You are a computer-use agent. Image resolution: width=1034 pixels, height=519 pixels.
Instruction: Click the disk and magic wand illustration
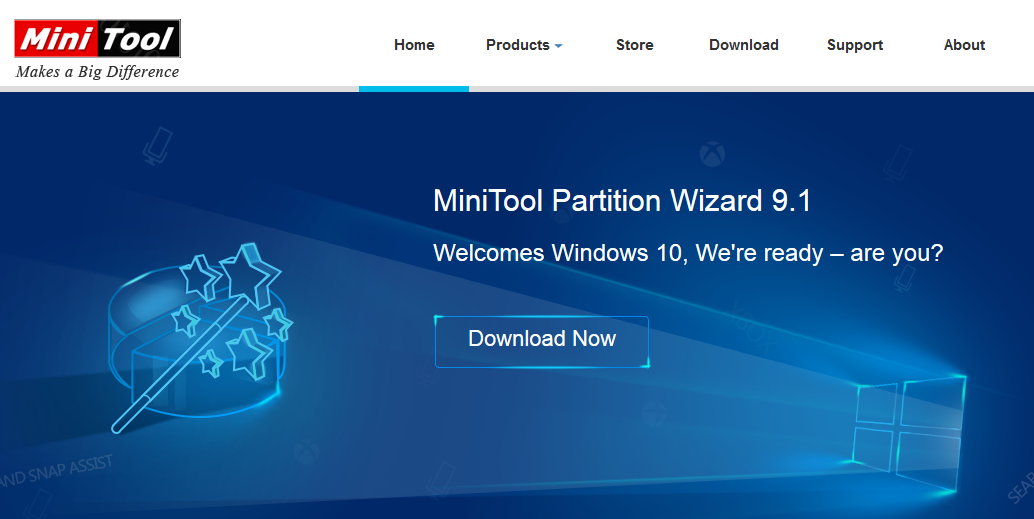(200, 337)
